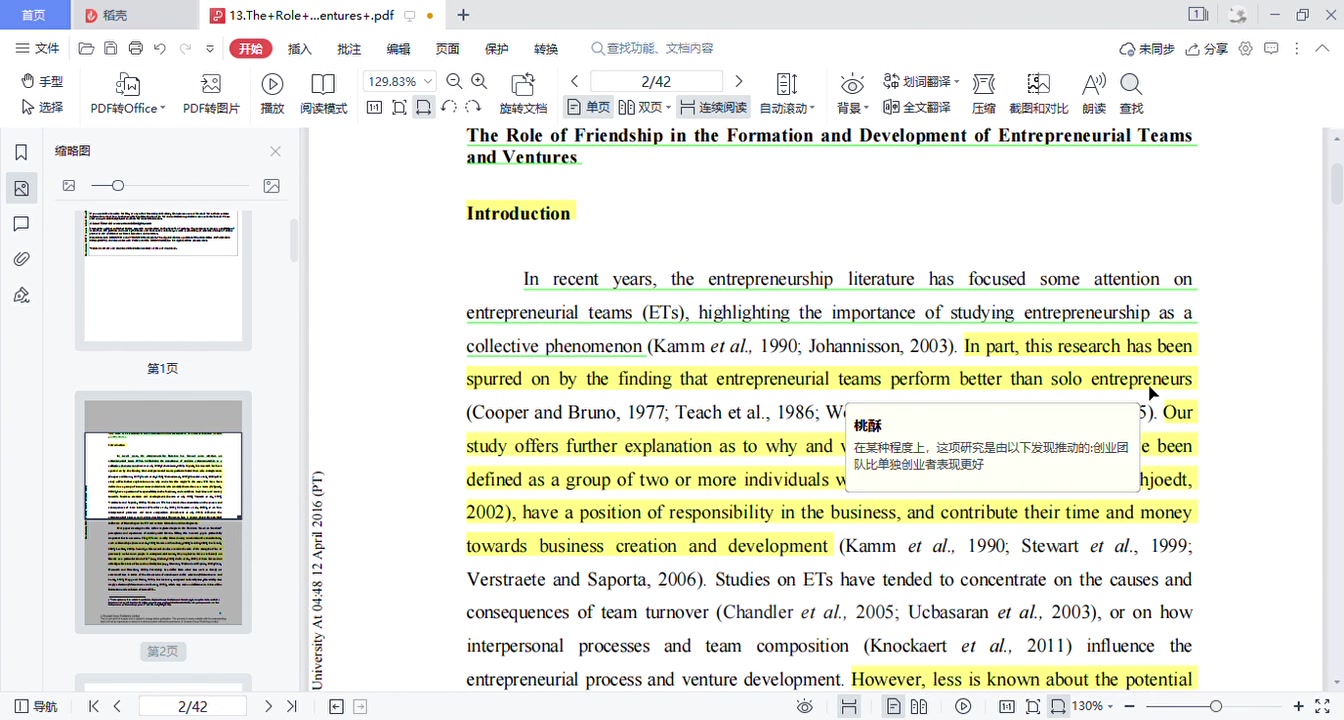This screenshot has width=1344, height=720.
Task: Toggle Continuous reading (连续阅读)
Action: [712, 107]
